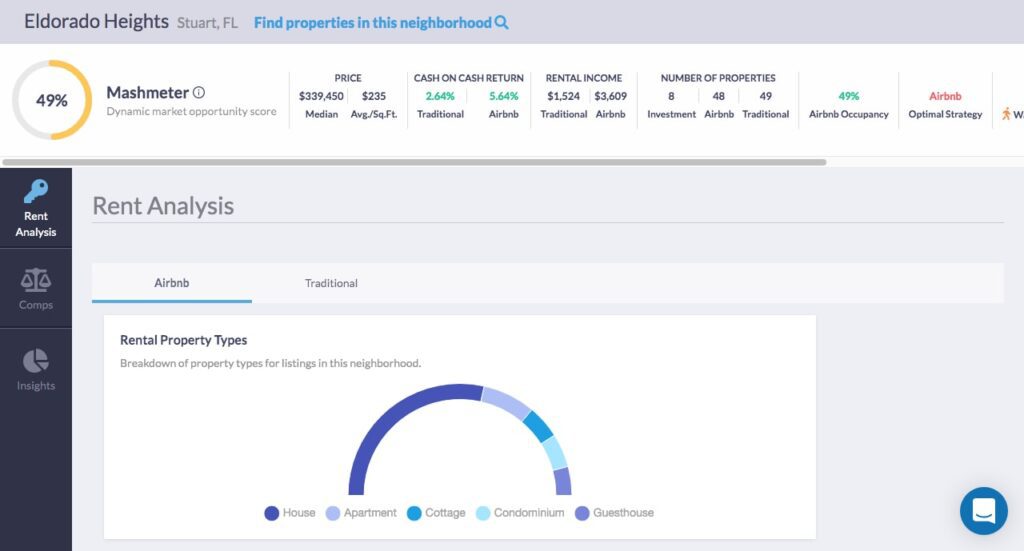Screen dimensions: 1024x551
Task: Click the Rent Analysis key icon
Action: click(x=36, y=191)
